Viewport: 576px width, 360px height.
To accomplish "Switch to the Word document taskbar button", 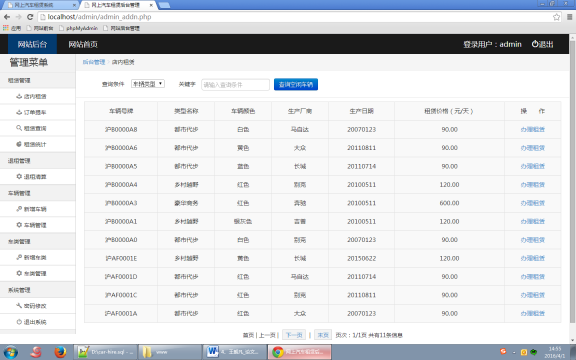I will pos(235,352).
